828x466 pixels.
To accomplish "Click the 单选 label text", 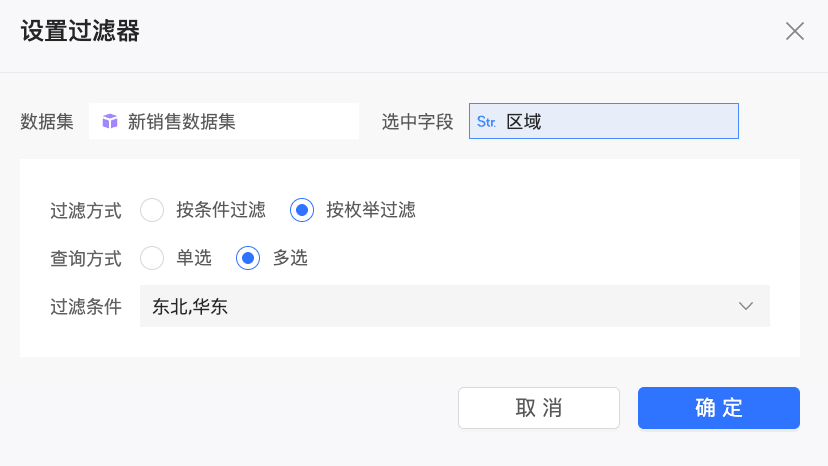I will [x=194, y=258].
